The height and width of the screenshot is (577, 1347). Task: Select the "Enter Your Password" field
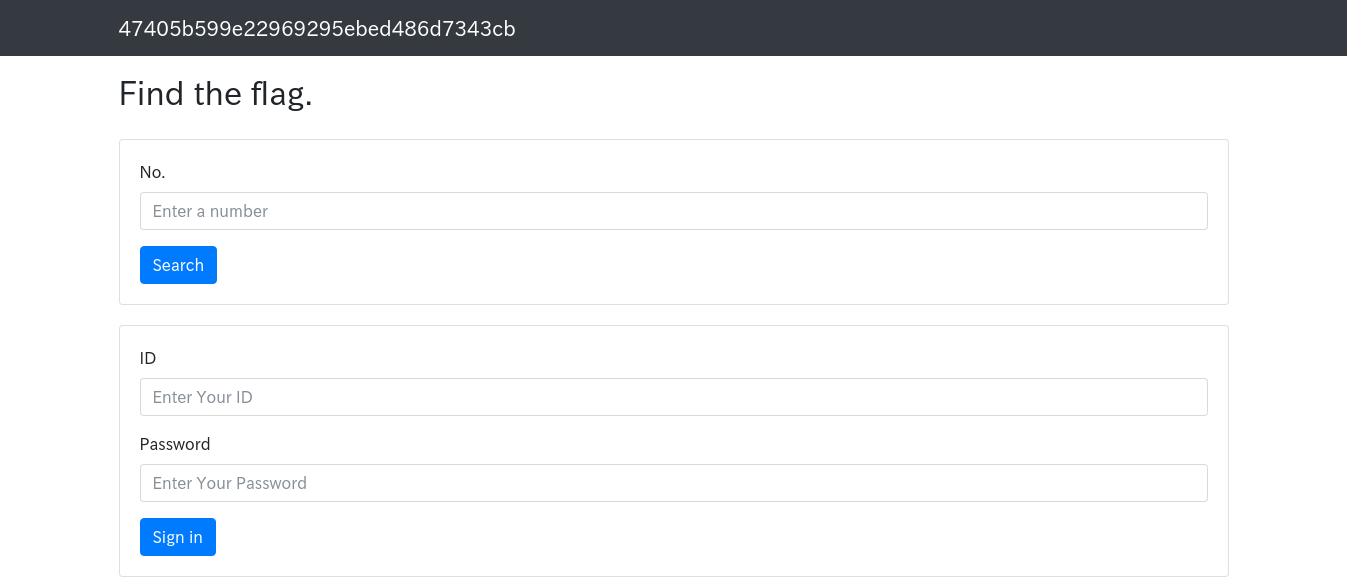pos(673,483)
